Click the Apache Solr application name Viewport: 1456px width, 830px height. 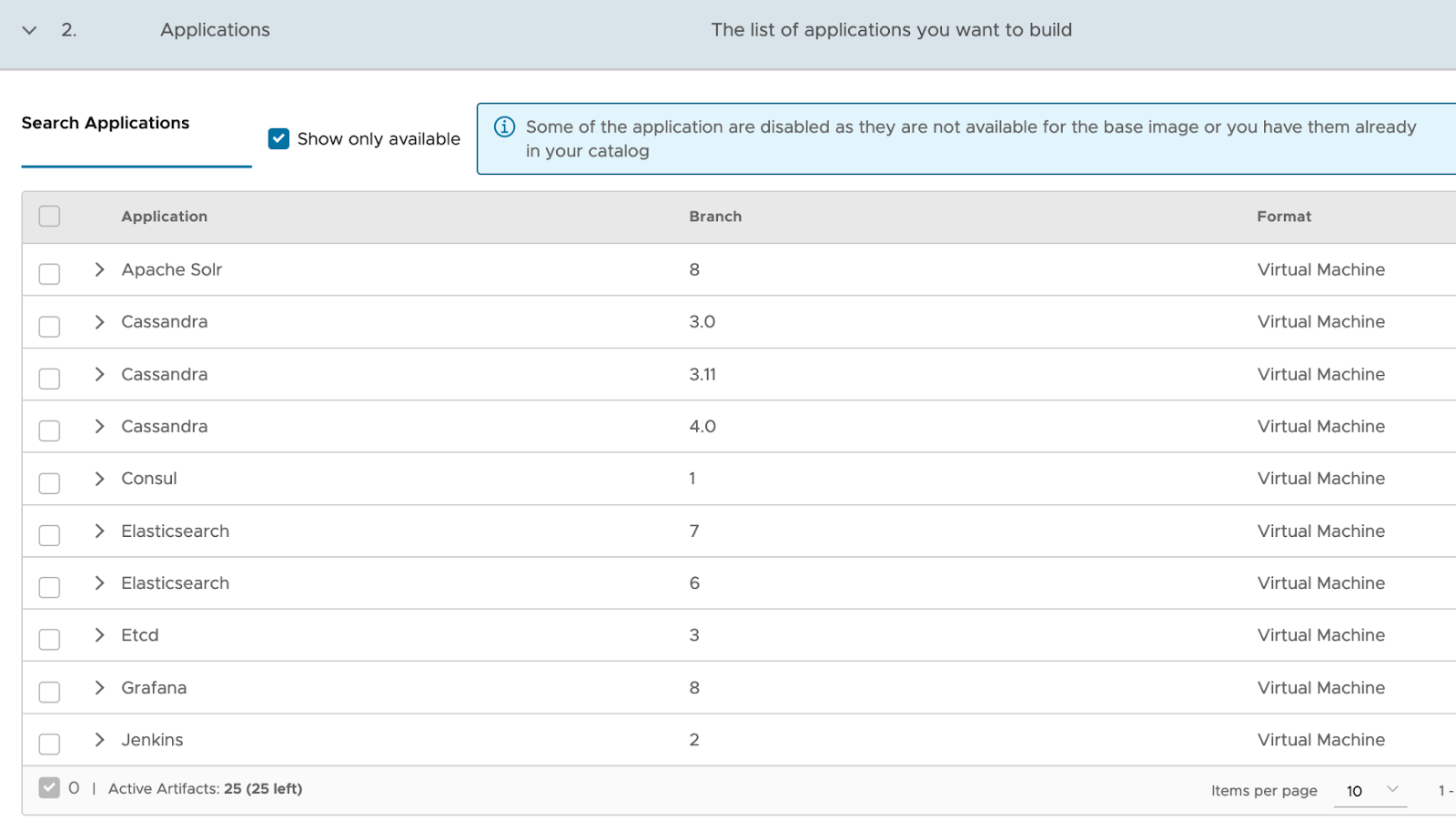point(172,269)
